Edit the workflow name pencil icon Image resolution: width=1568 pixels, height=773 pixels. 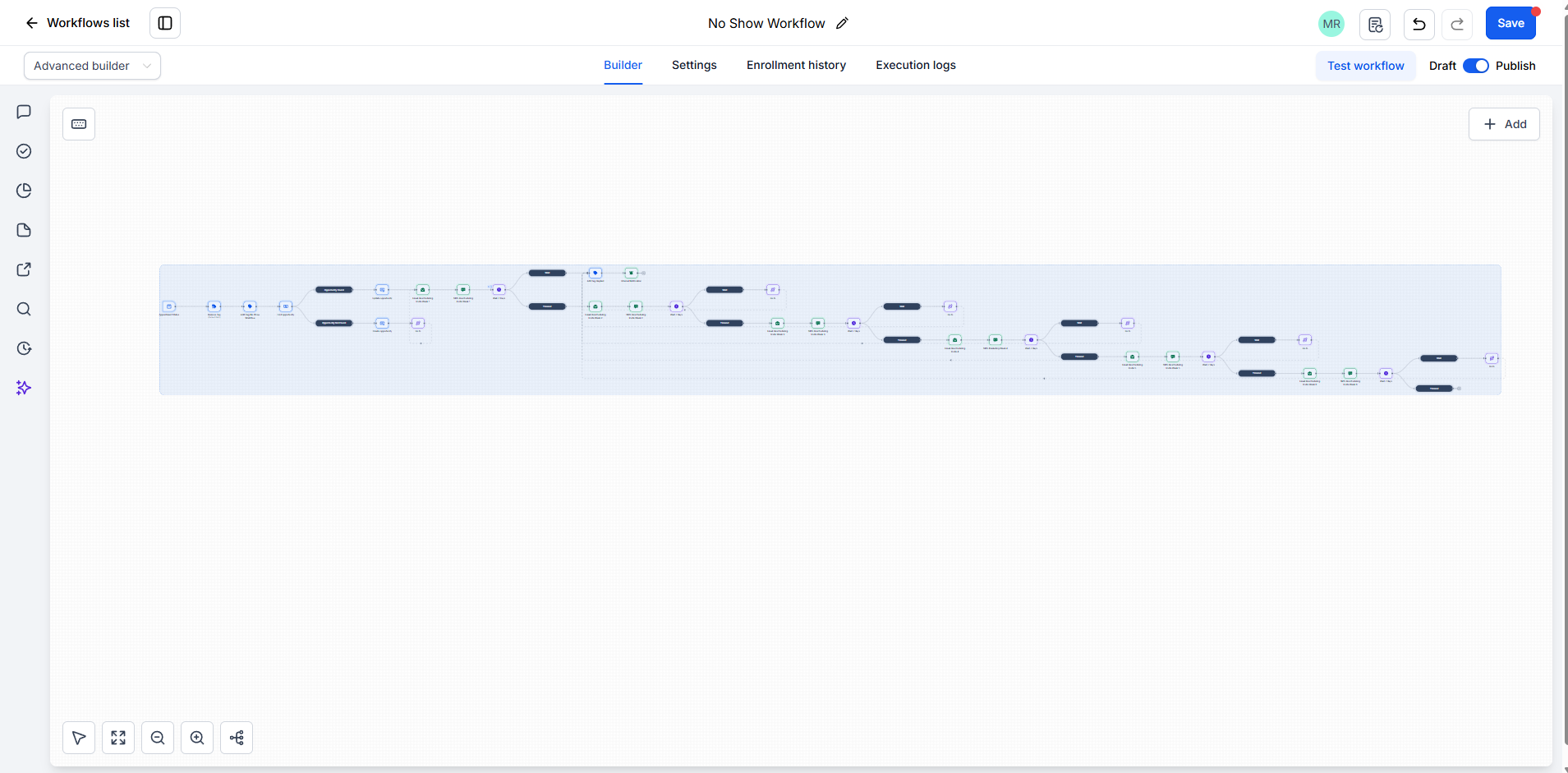click(842, 23)
